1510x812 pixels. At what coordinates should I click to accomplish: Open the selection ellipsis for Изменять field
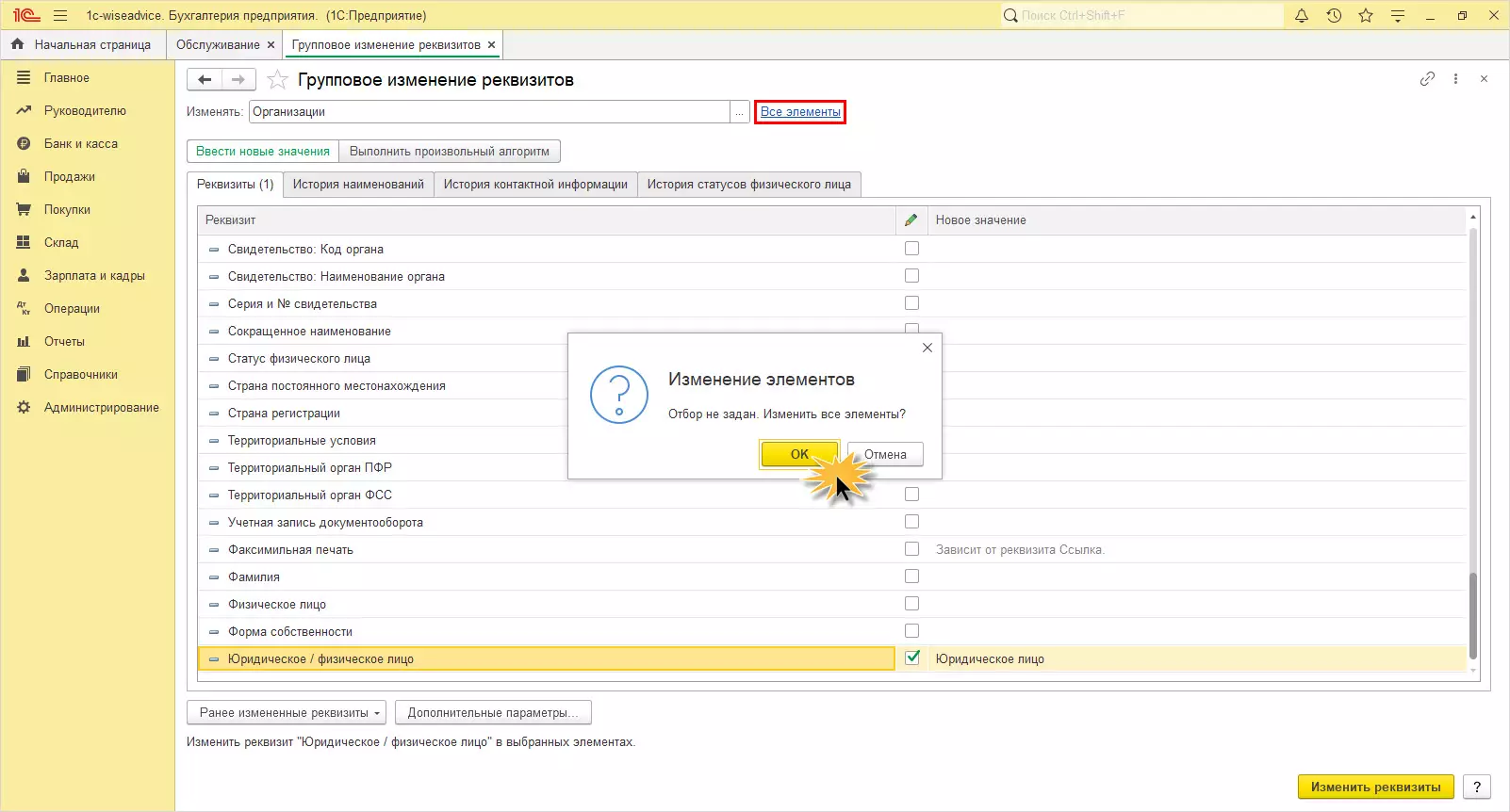[740, 111]
